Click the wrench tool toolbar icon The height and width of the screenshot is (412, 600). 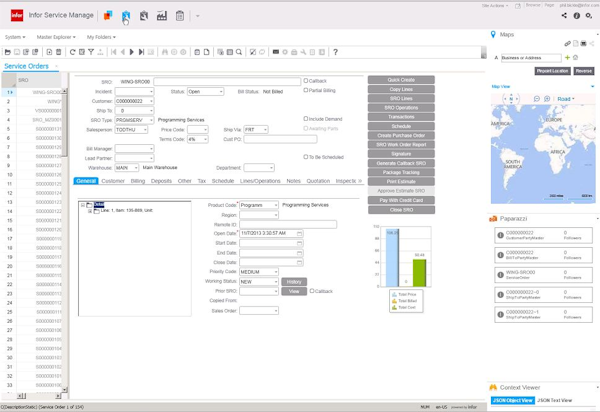pos(303,52)
